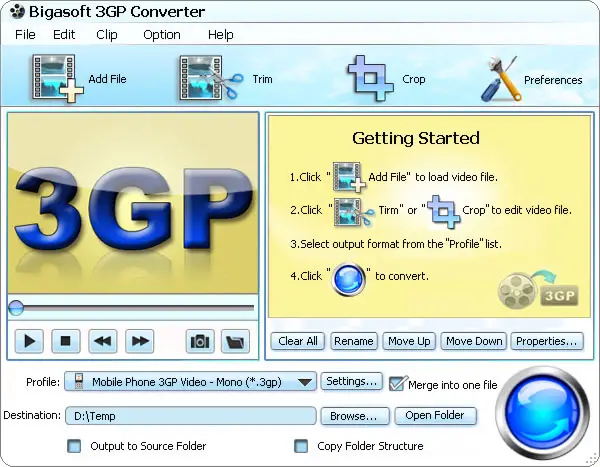Click the Rename button

pos(354,341)
